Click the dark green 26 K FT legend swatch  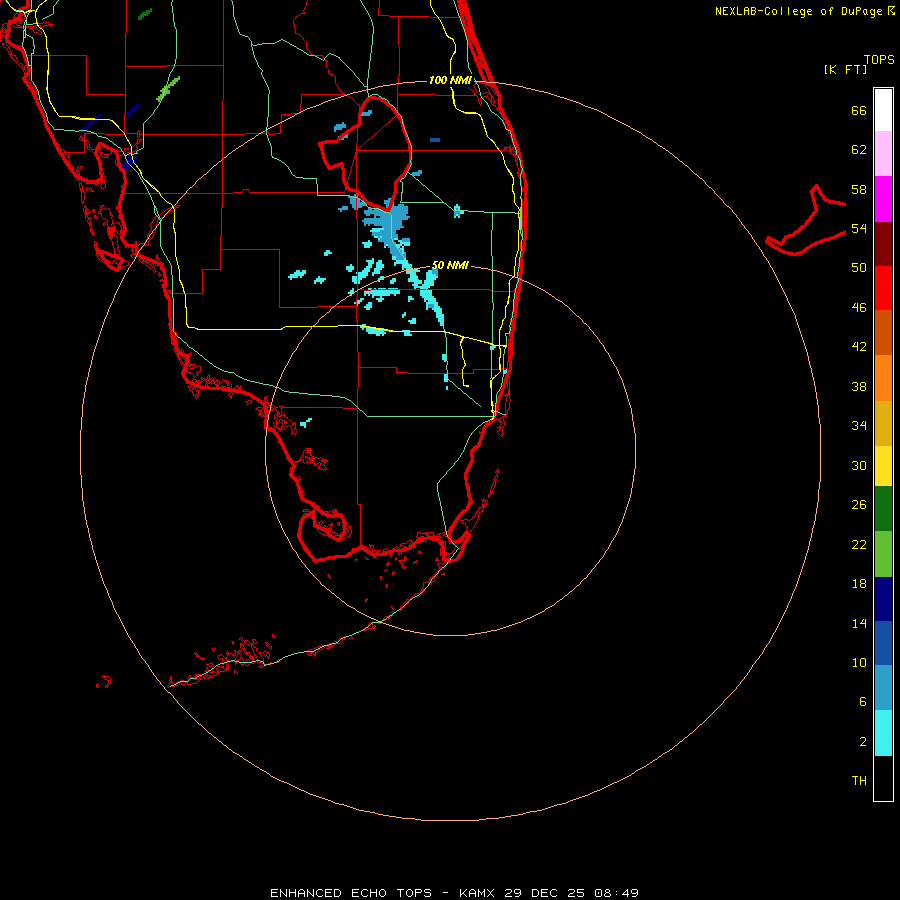pos(883,509)
